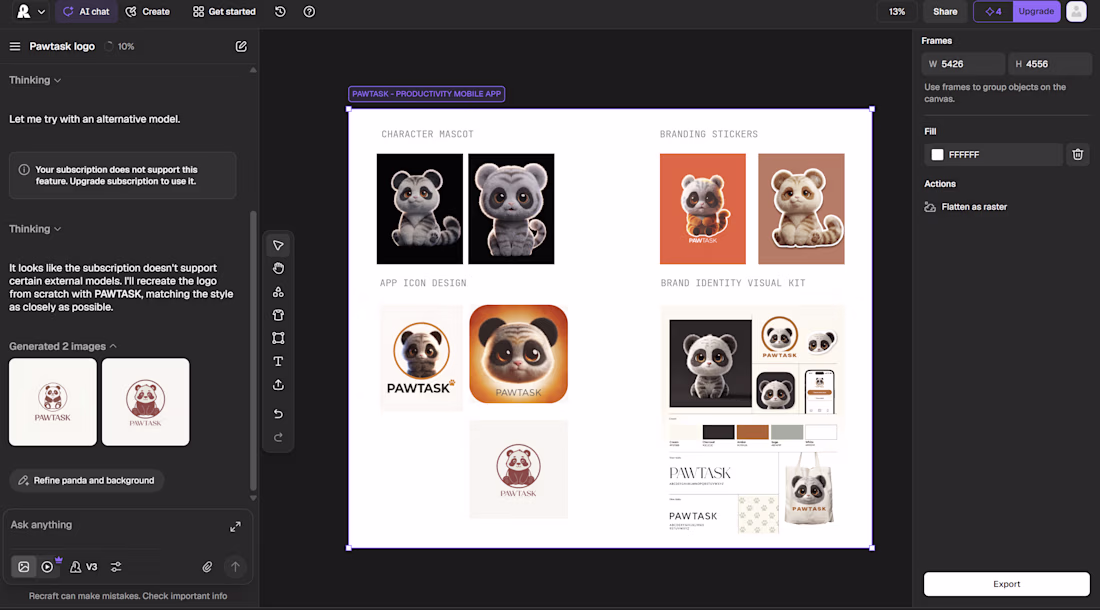
Task: Select second gray mascot image
Action: 511,209
